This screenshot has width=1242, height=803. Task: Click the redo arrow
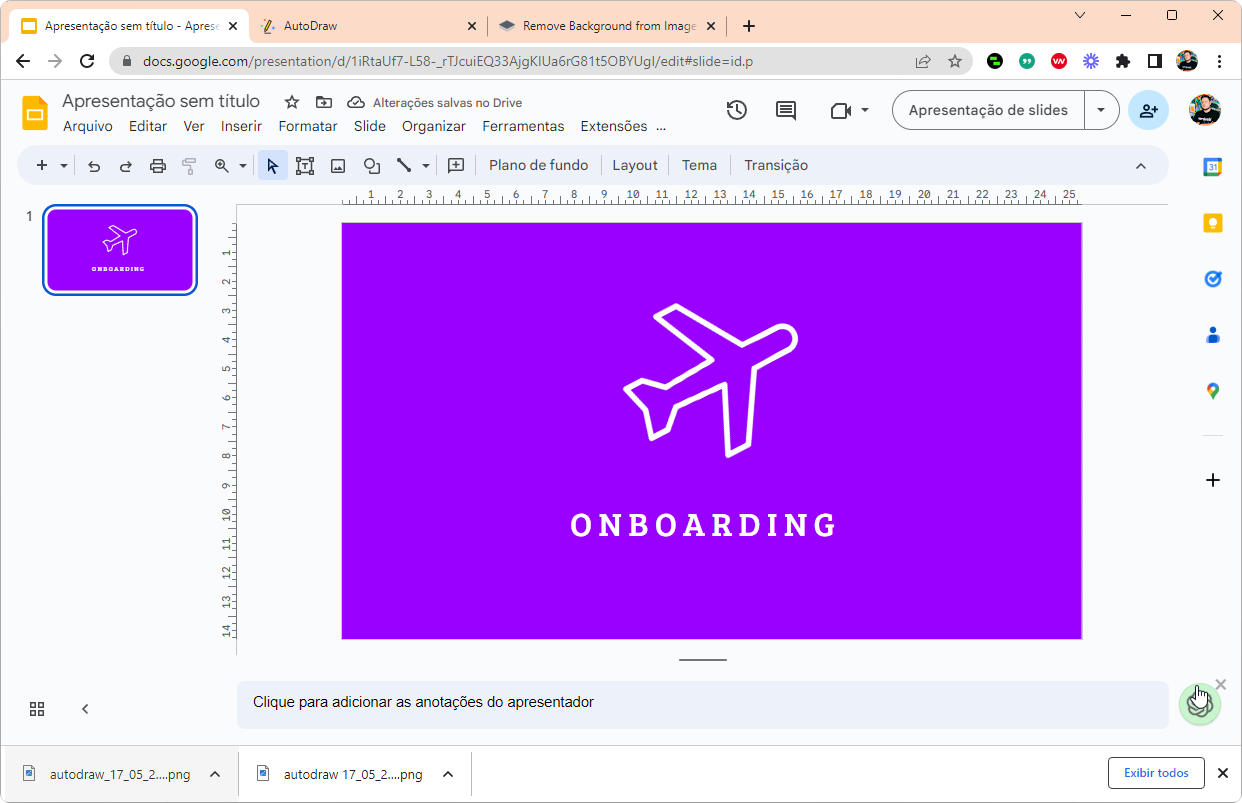click(126, 166)
